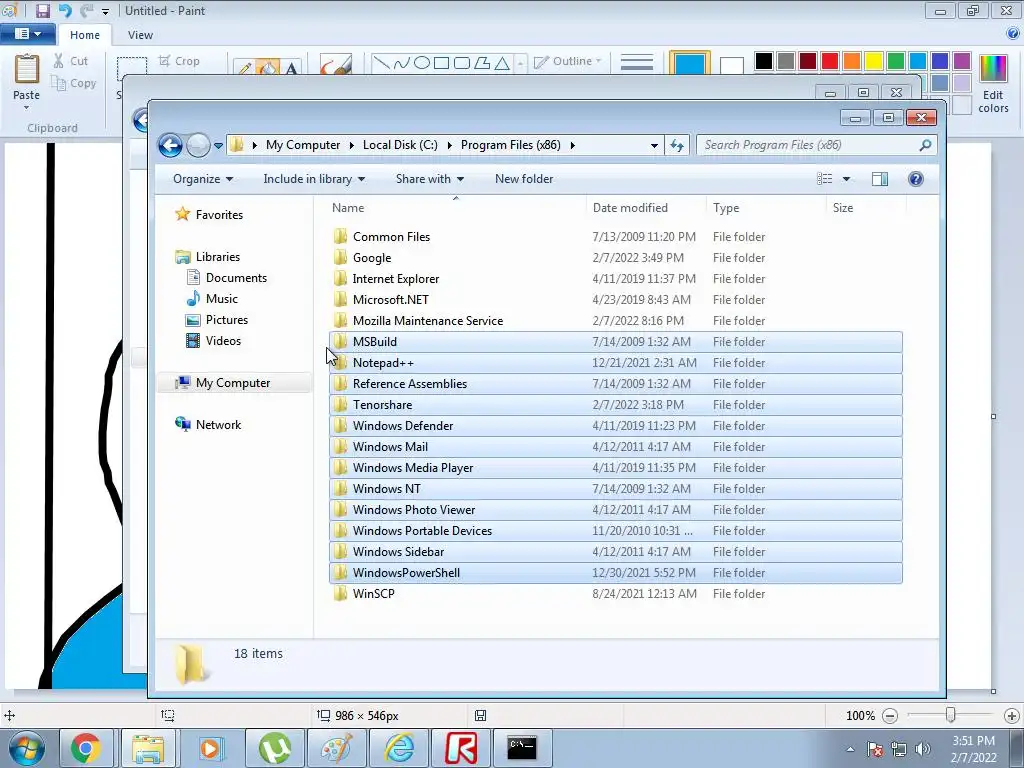Image resolution: width=1024 pixels, height=768 pixels.
Task: Choose the black color swatch in Paint
Action: [x=763, y=61]
